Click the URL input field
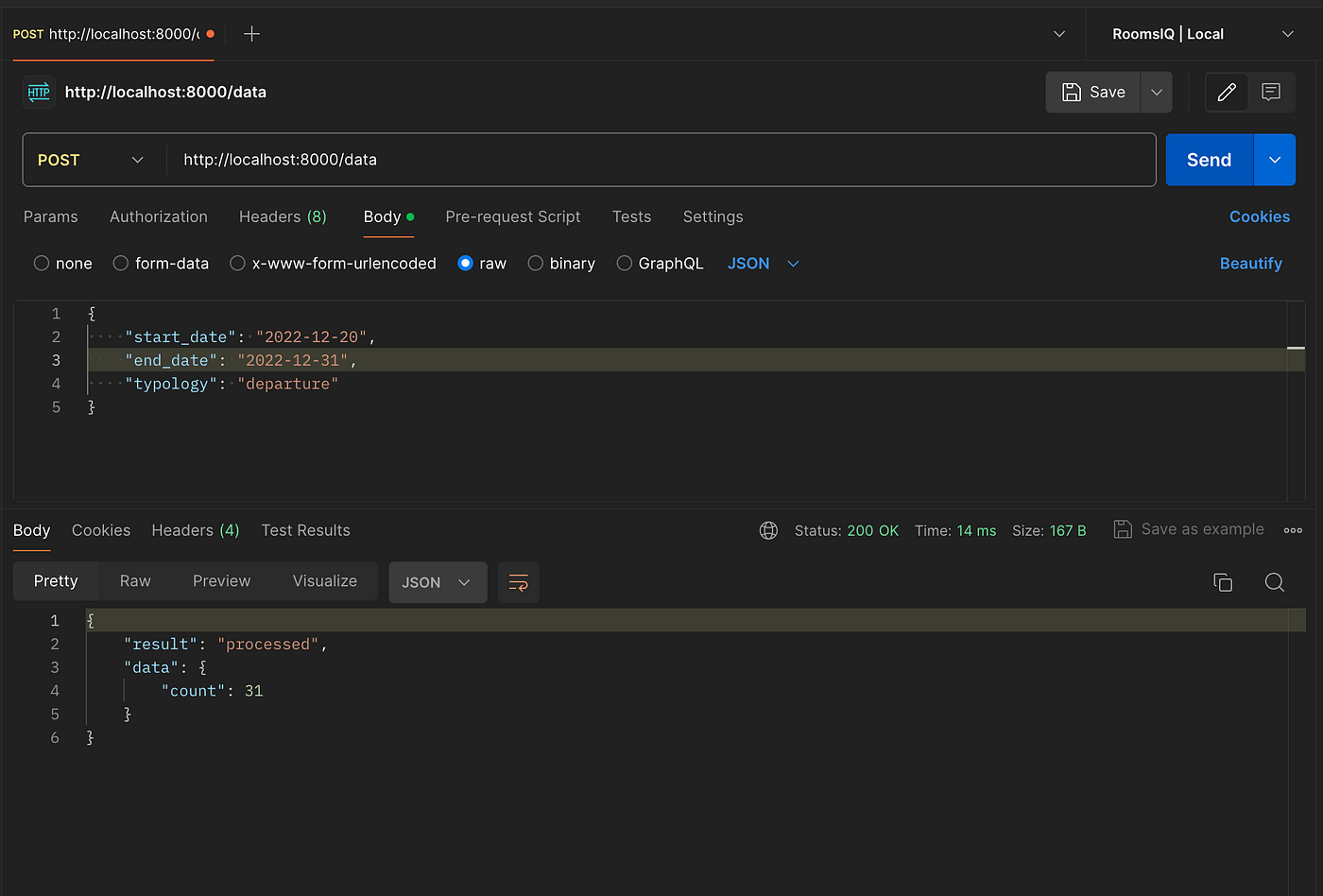Image resolution: width=1323 pixels, height=896 pixels. coord(661,160)
